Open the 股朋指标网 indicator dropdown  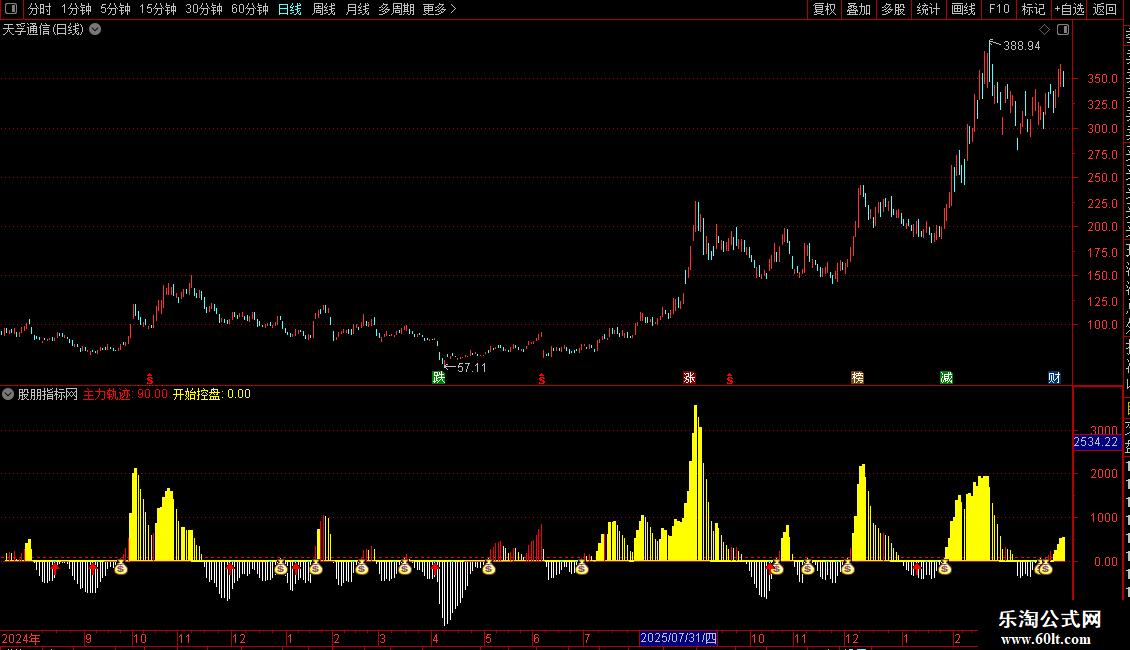click(x=8, y=394)
